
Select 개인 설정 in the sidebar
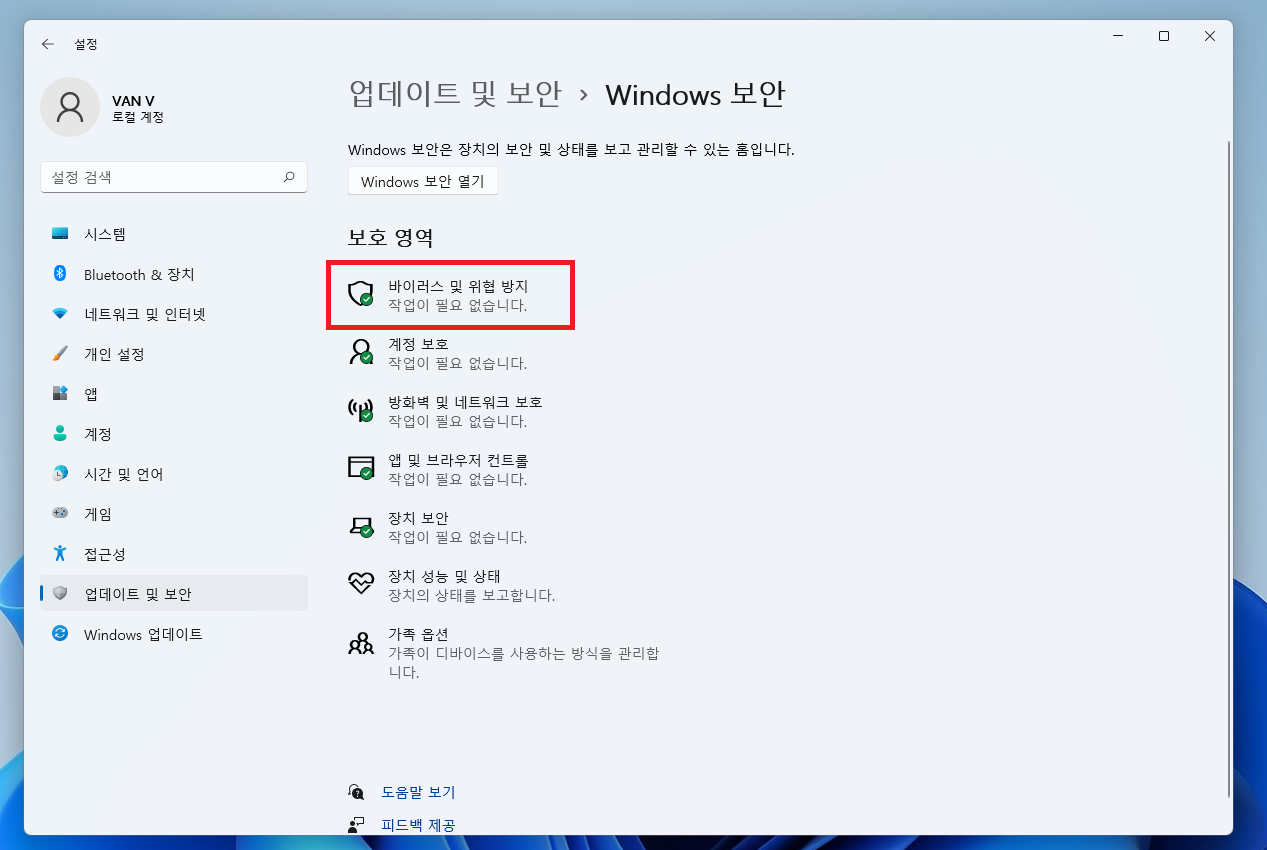174,354
